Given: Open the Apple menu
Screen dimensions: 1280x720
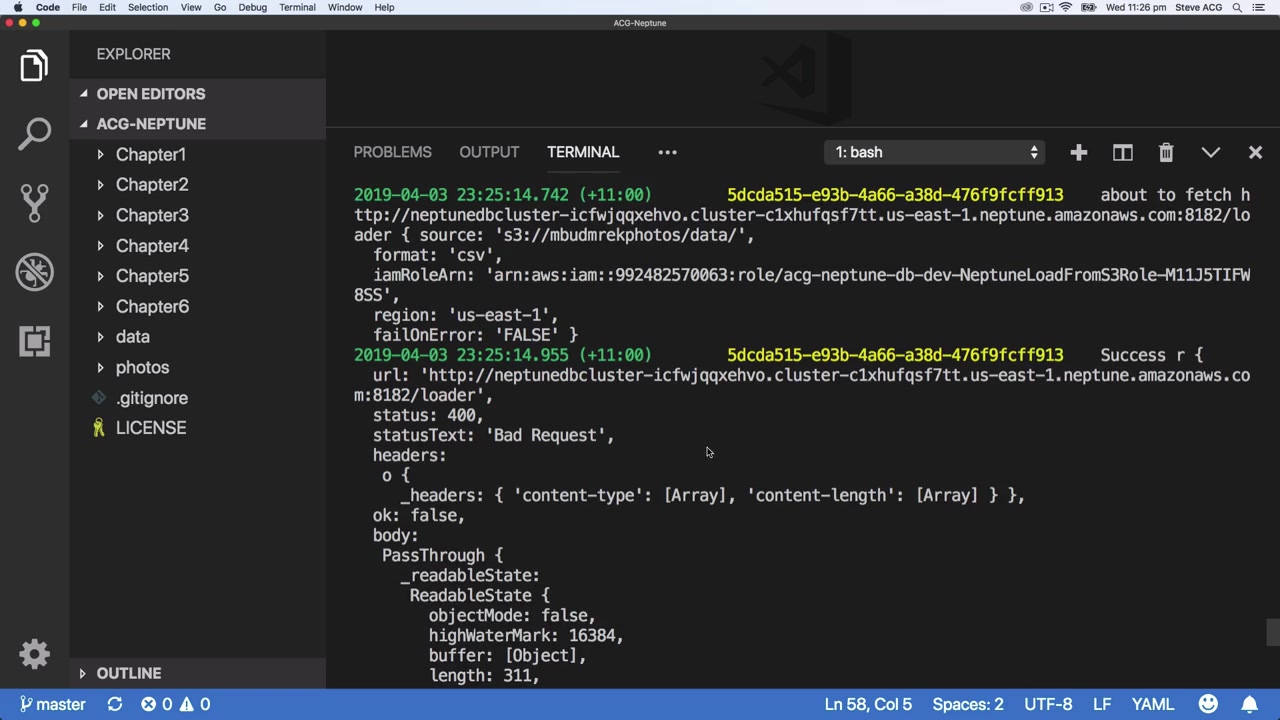Looking at the screenshot, I should pyautogui.click(x=17, y=7).
